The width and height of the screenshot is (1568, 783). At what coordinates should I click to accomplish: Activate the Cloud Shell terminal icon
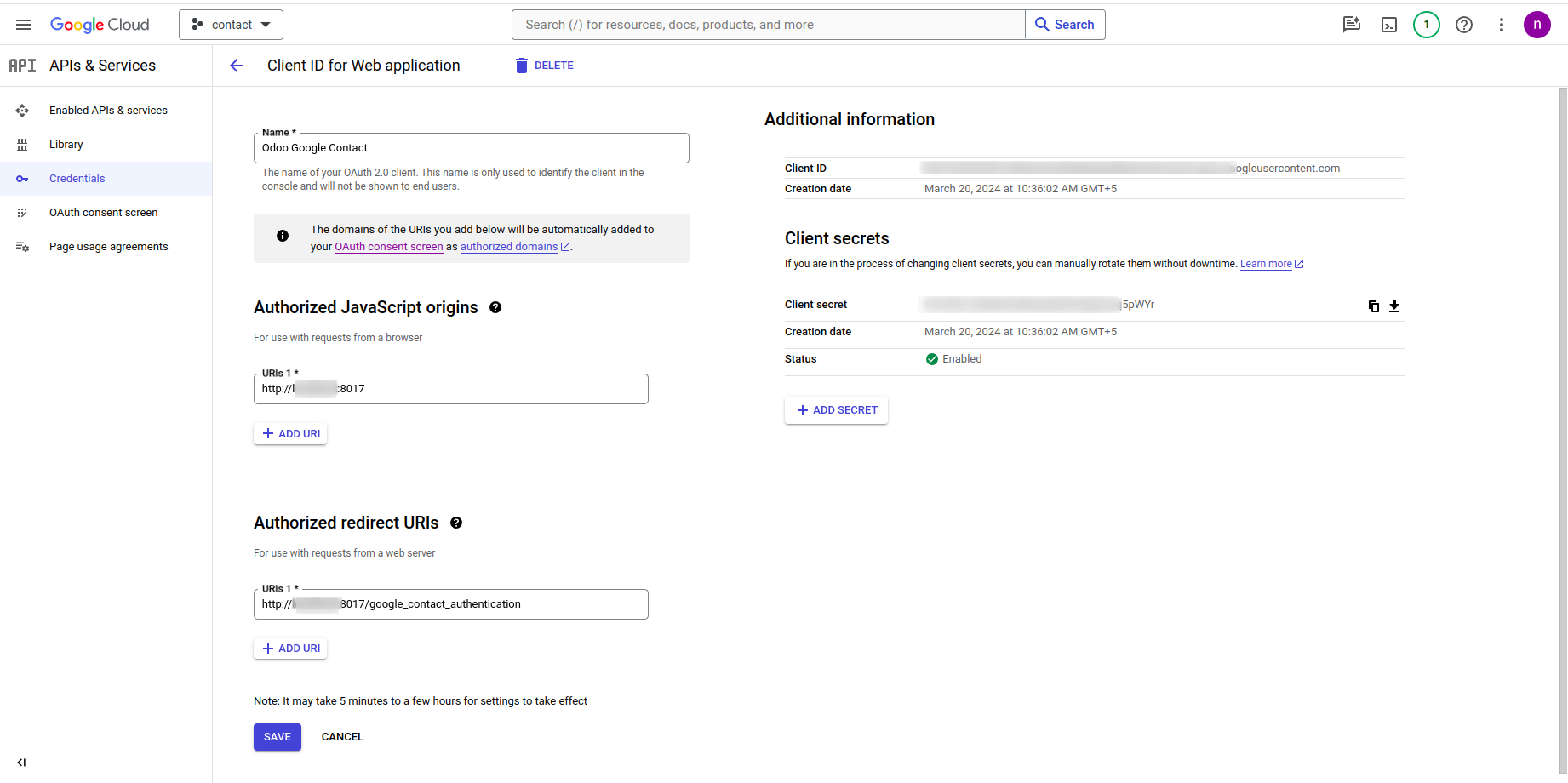[1389, 25]
